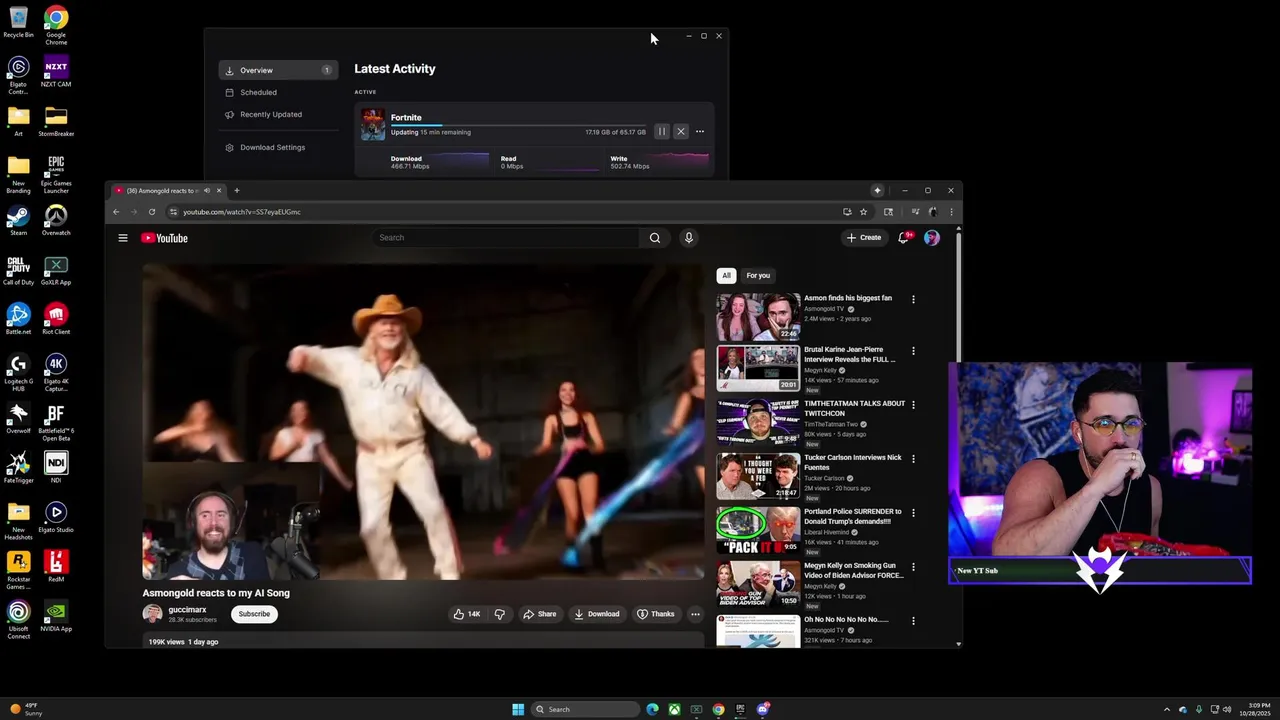Viewport: 1280px width, 720px height.
Task: Mute the Asmongold tab via speaker icon
Action: [207, 190]
